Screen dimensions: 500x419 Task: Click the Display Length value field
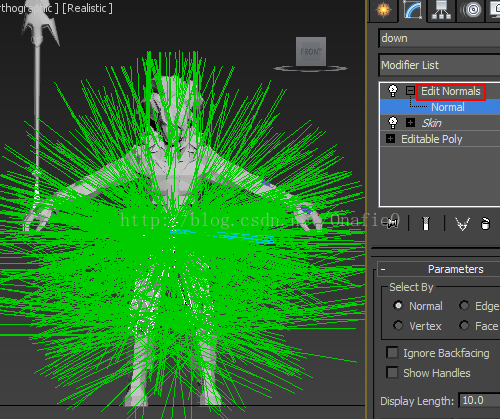479,400
